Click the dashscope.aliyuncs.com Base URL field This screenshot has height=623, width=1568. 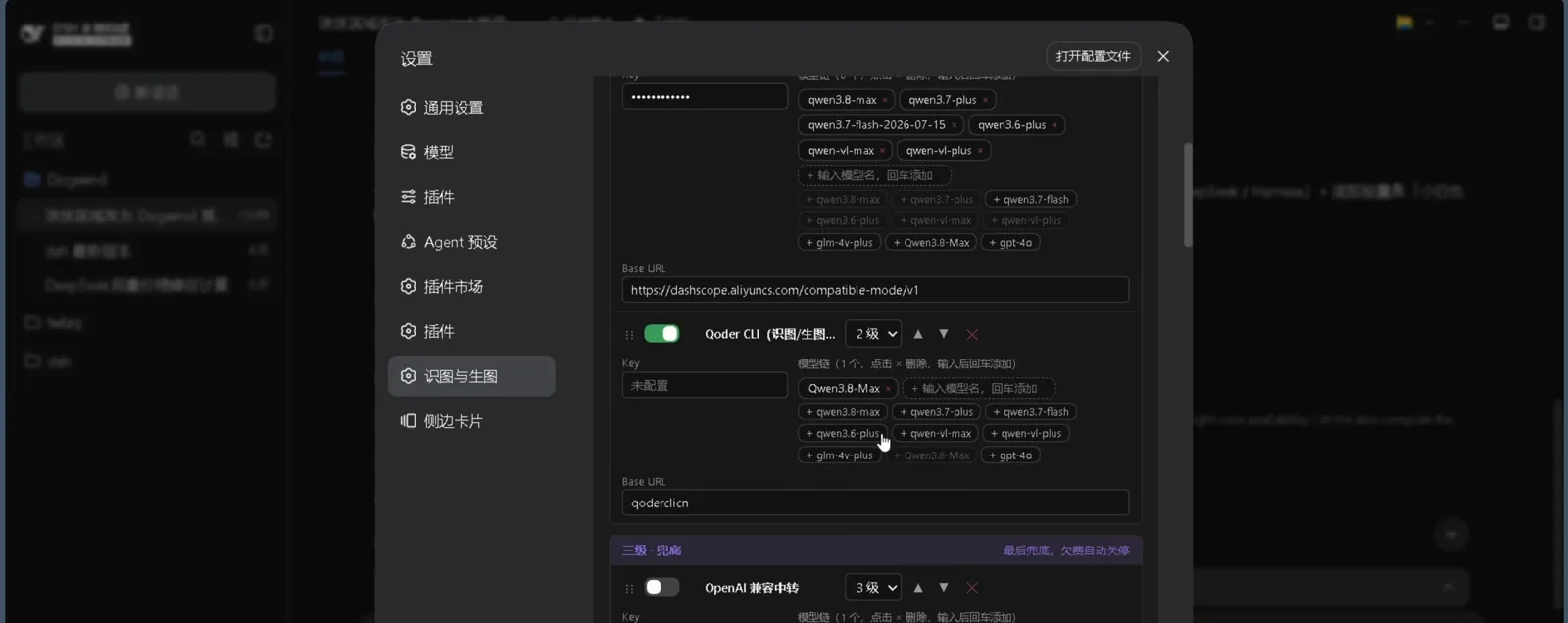click(x=875, y=290)
